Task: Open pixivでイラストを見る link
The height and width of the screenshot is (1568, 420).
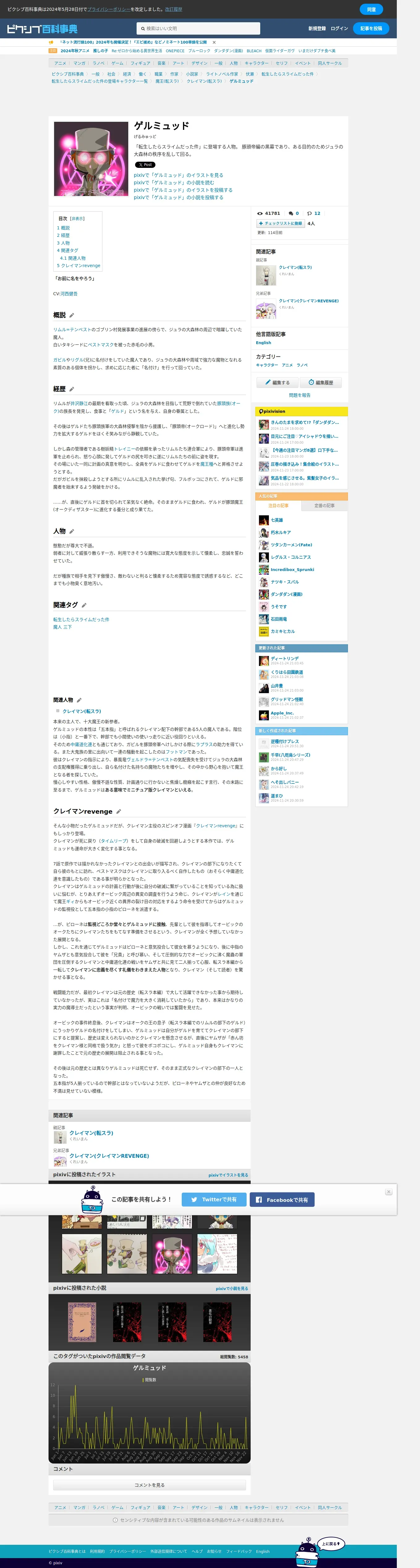Action: (x=228, y=1175)
